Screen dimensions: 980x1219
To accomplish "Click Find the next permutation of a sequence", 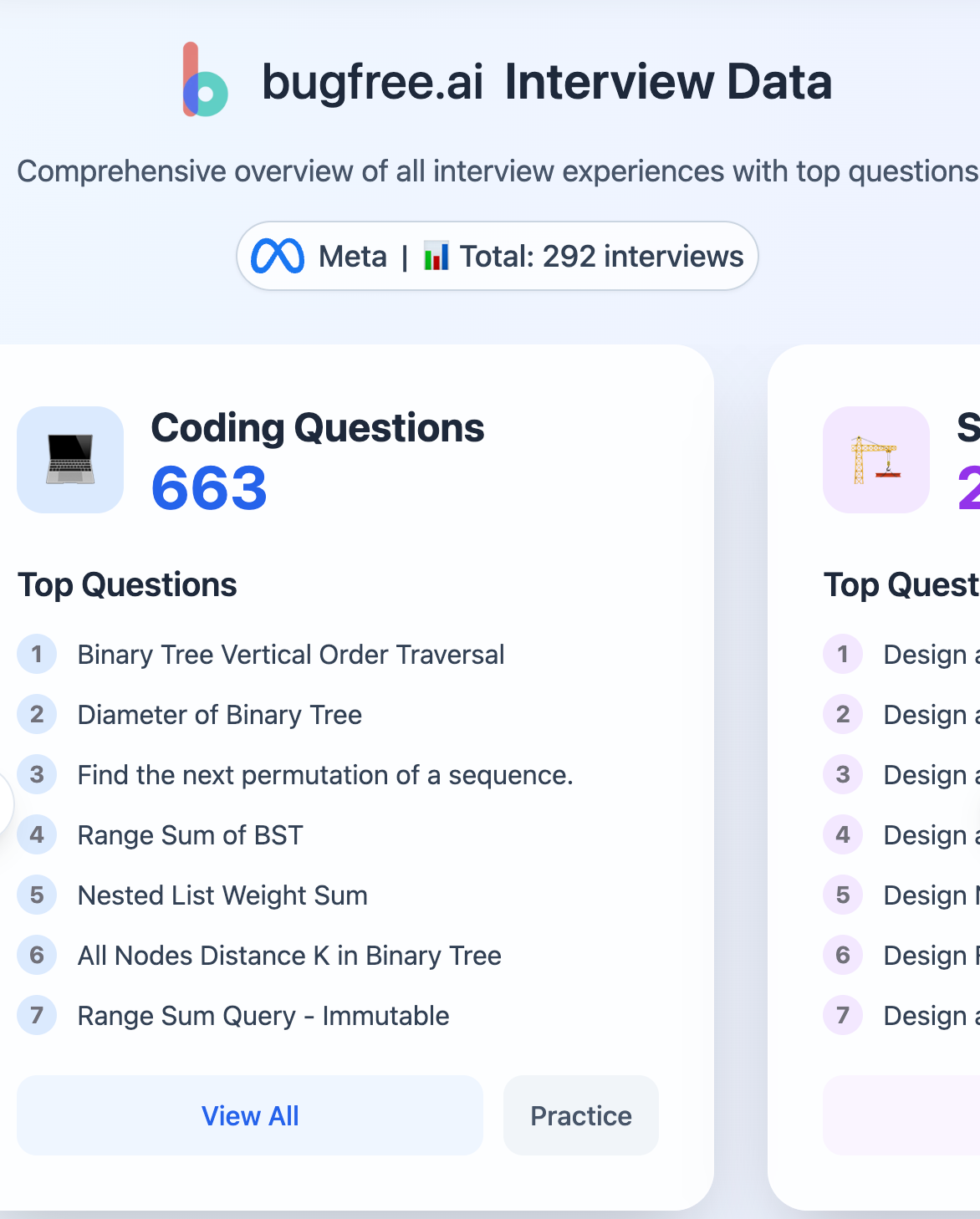I will 325,774.
